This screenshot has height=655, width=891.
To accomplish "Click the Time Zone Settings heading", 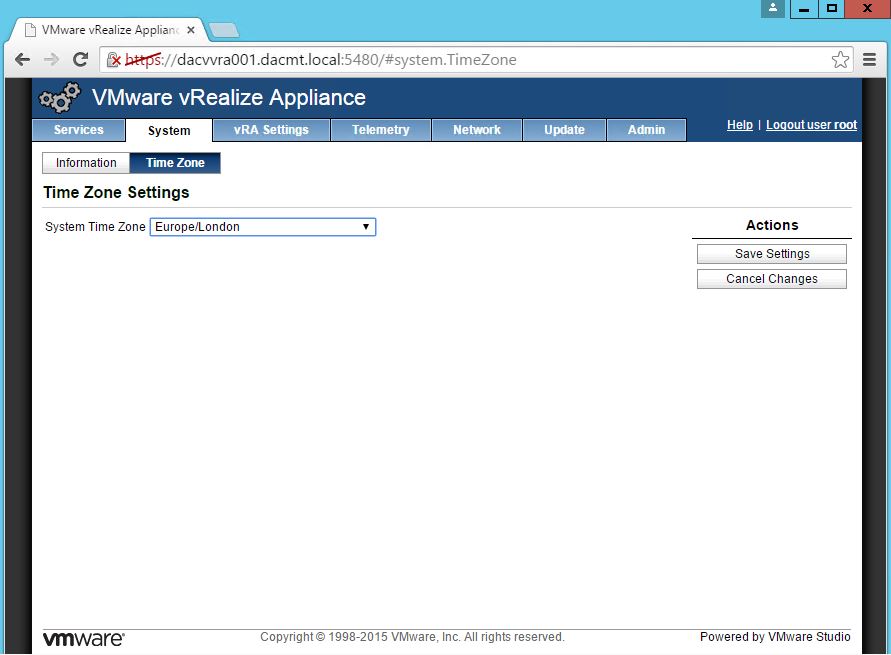I will [x=116, y=193].
